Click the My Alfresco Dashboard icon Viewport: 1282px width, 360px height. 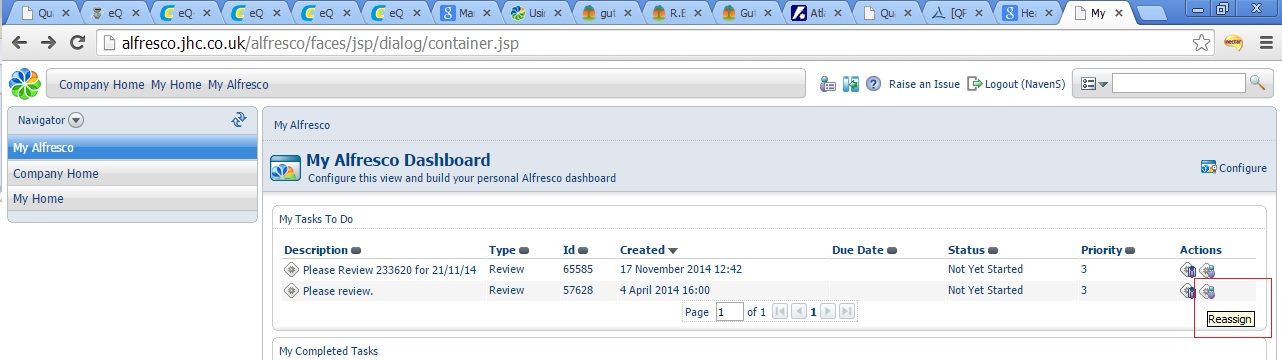[286, 168]
